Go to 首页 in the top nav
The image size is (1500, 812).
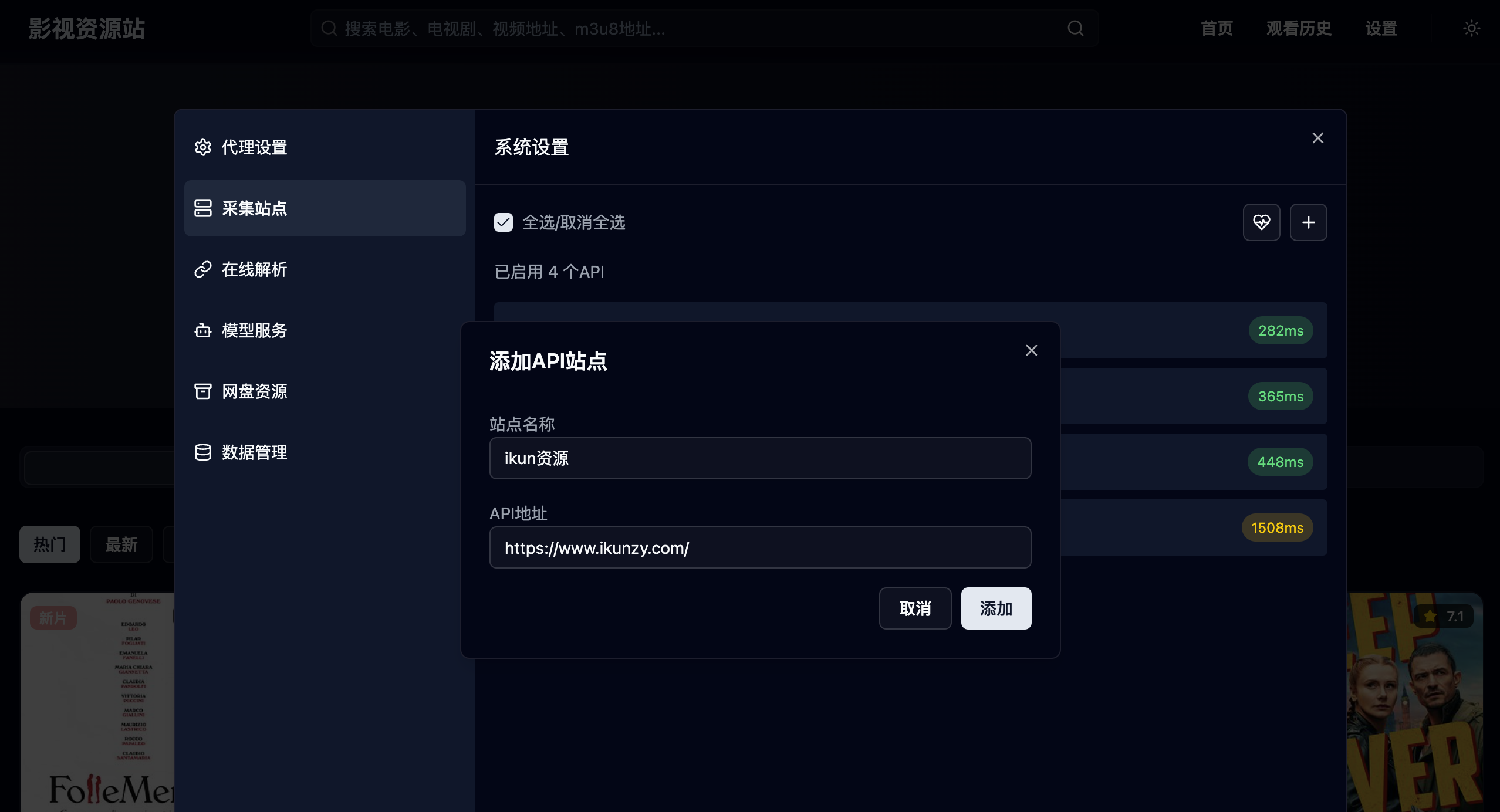(1217, 28)
